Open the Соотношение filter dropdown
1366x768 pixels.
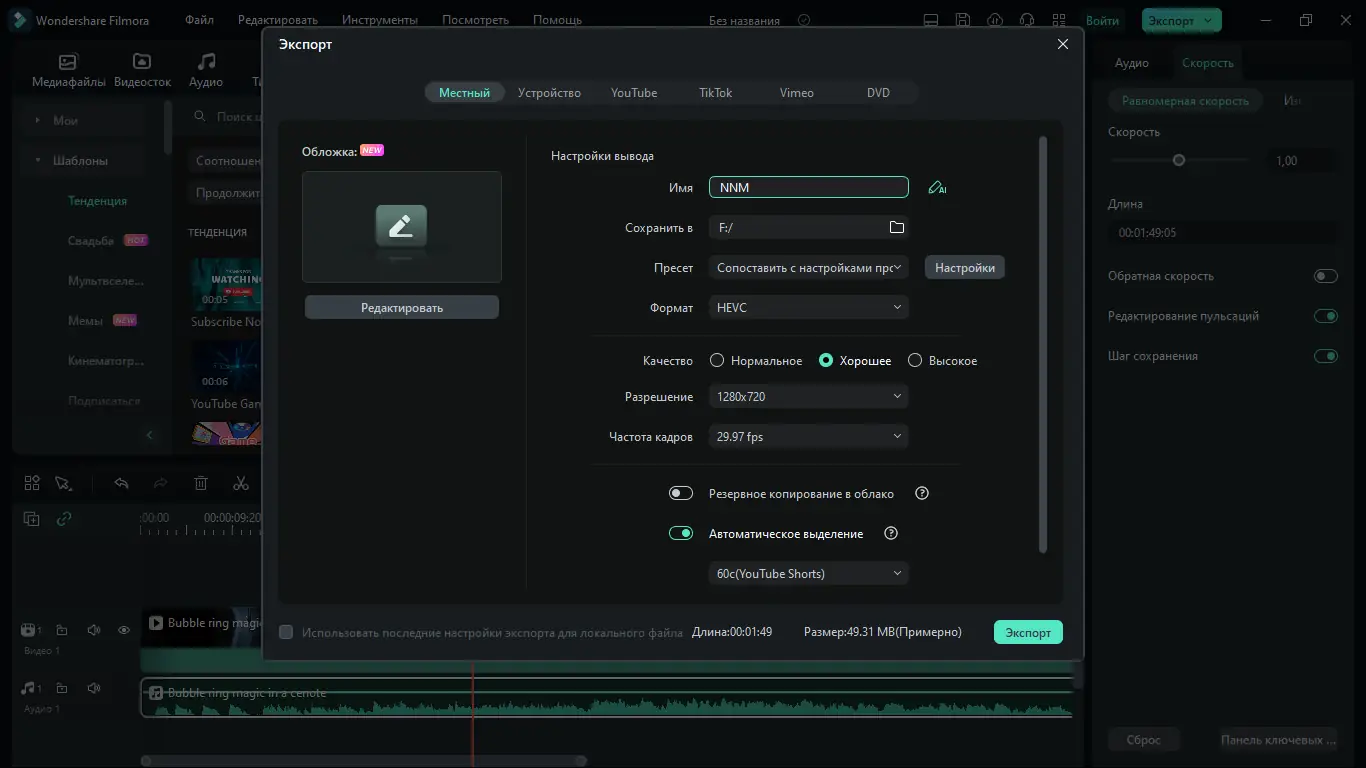pos(226,160)
